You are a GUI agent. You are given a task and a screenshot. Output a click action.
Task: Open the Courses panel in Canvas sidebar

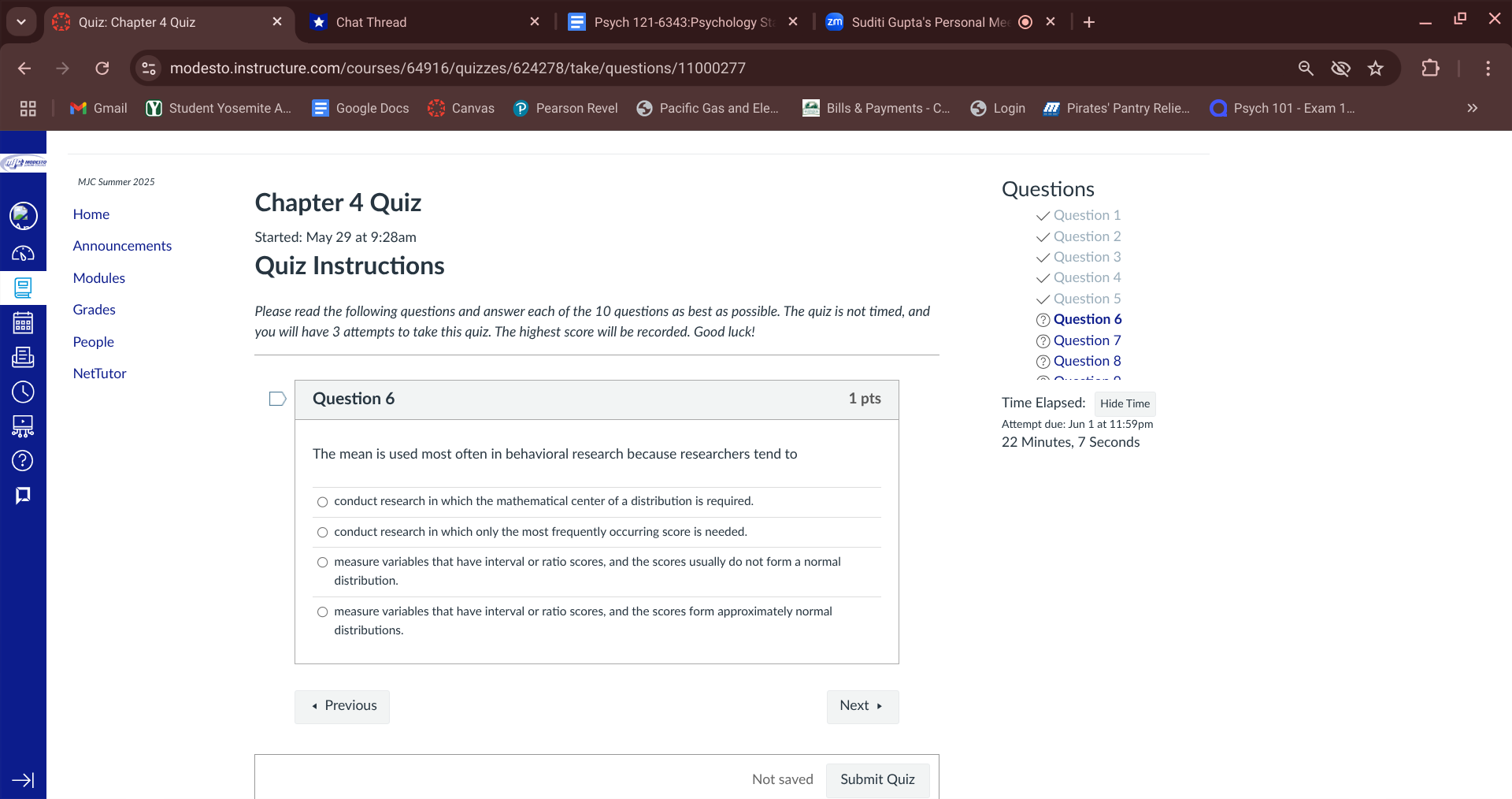24,288
